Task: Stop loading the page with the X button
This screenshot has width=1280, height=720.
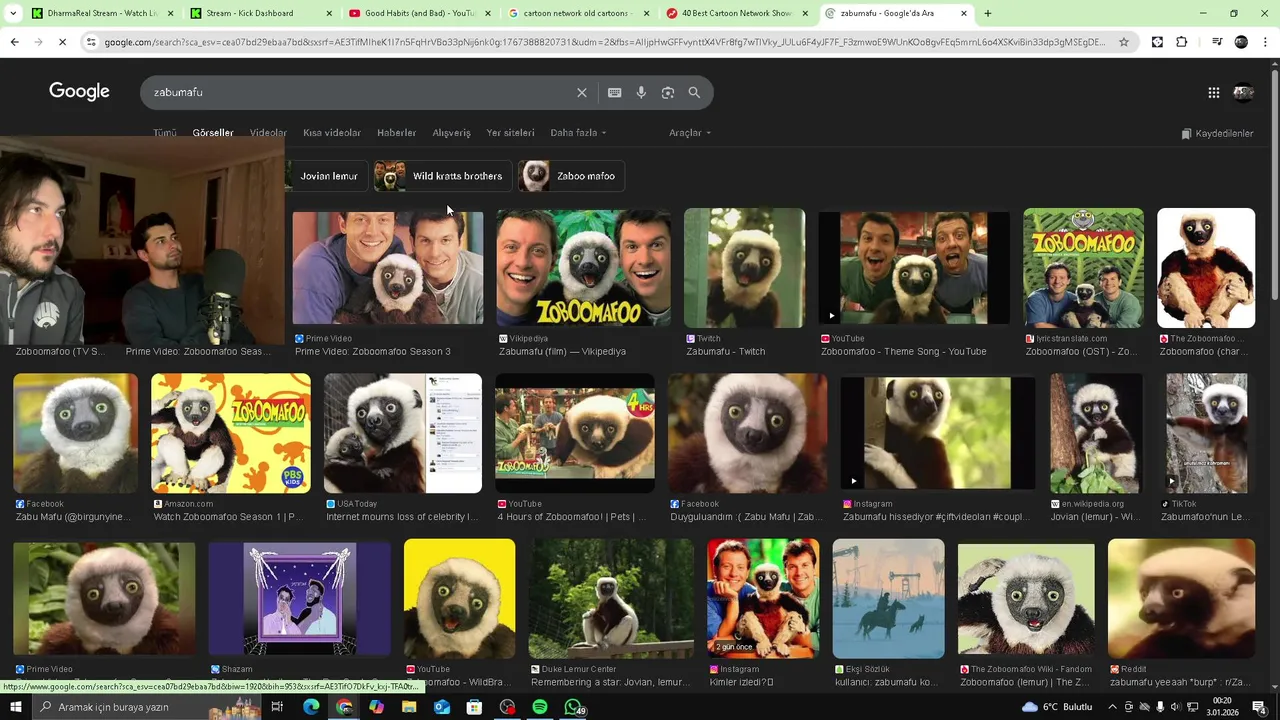Action: pos(62,42)
